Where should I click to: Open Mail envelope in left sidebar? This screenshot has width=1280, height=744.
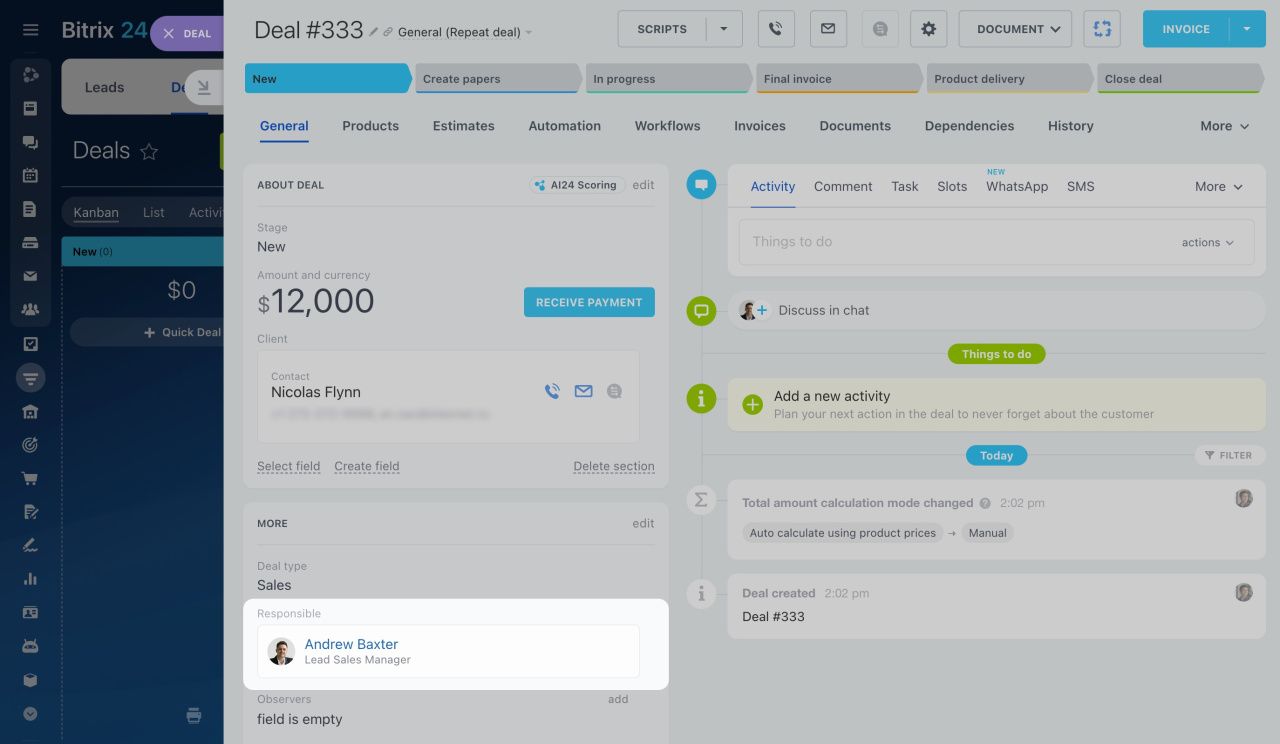point(30,276)
